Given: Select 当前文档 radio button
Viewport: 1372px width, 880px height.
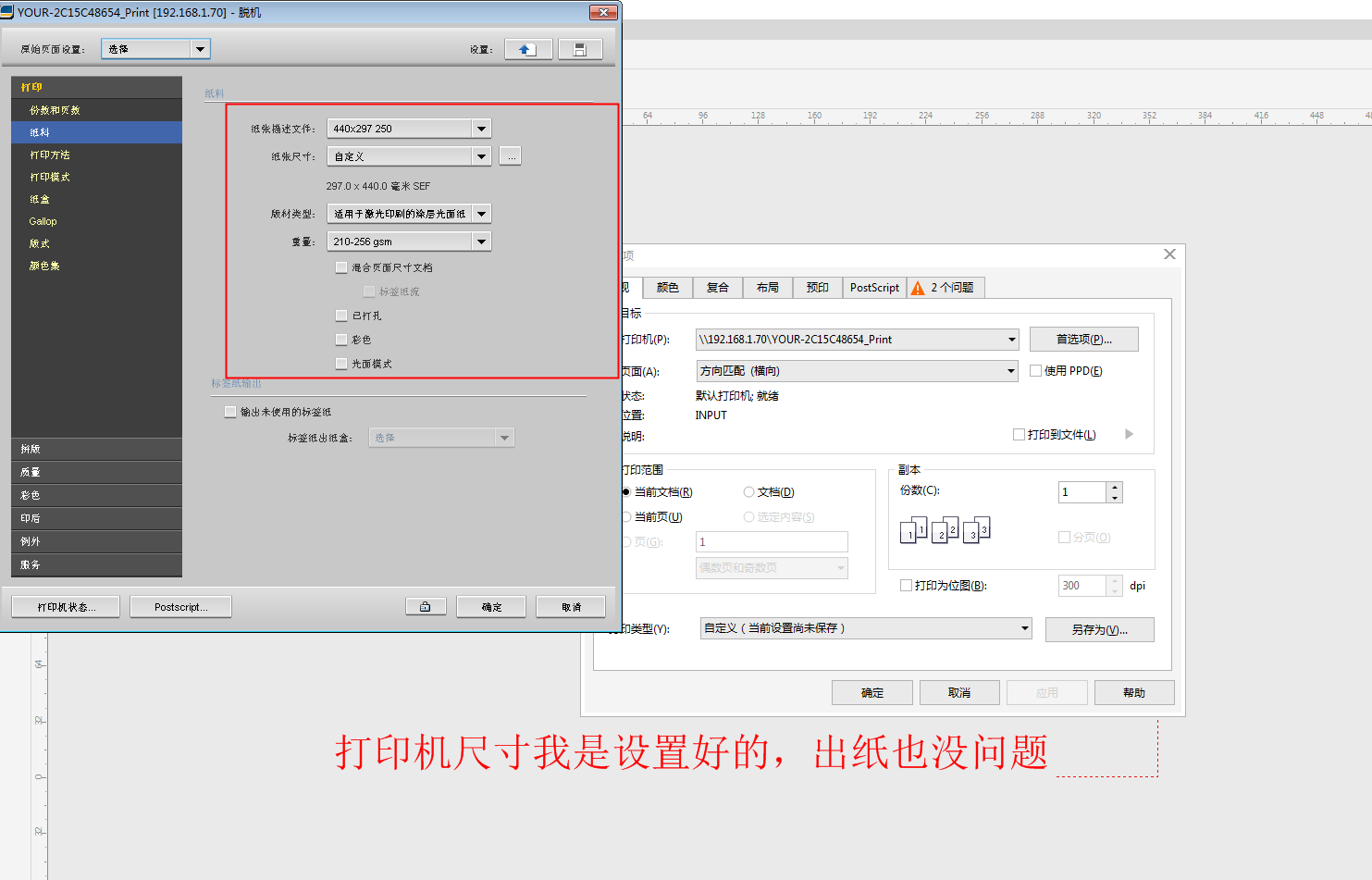Looking at the screenshot, I should point(626,492).
